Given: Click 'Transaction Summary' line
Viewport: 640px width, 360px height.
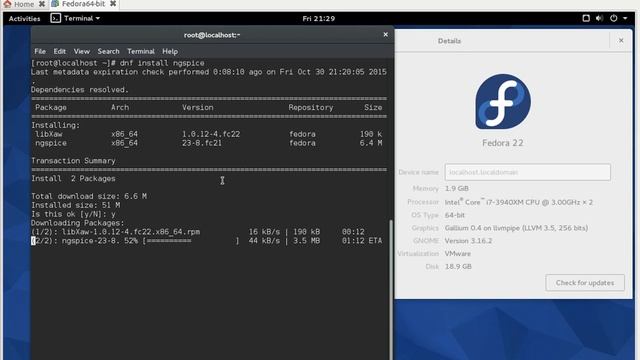Looking at the screenshot, I should pos(73,161).
